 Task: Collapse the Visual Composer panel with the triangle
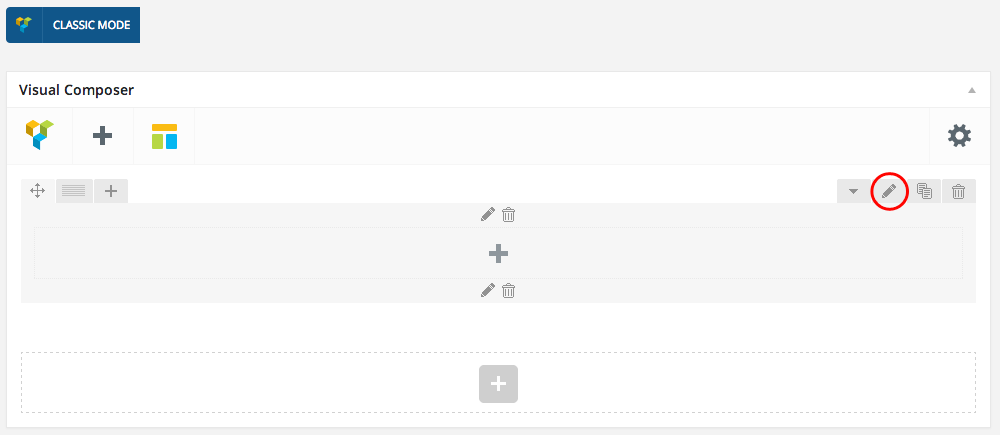[x=971, y=90]
